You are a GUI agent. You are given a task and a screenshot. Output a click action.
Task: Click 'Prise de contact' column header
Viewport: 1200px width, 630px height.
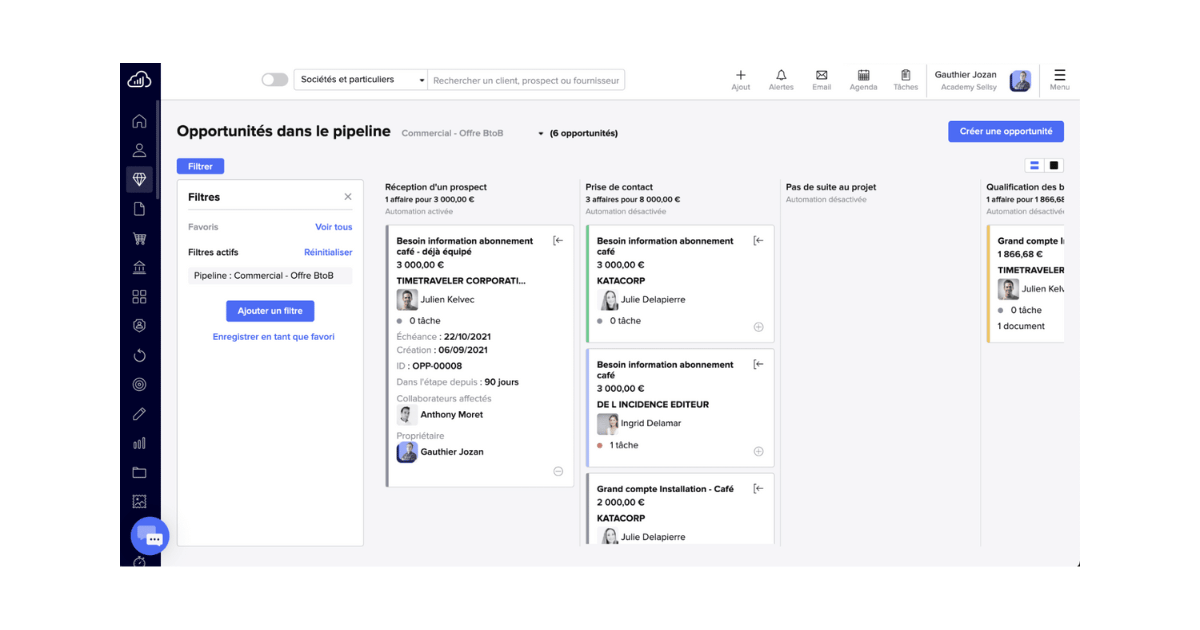tap(619, 187)
